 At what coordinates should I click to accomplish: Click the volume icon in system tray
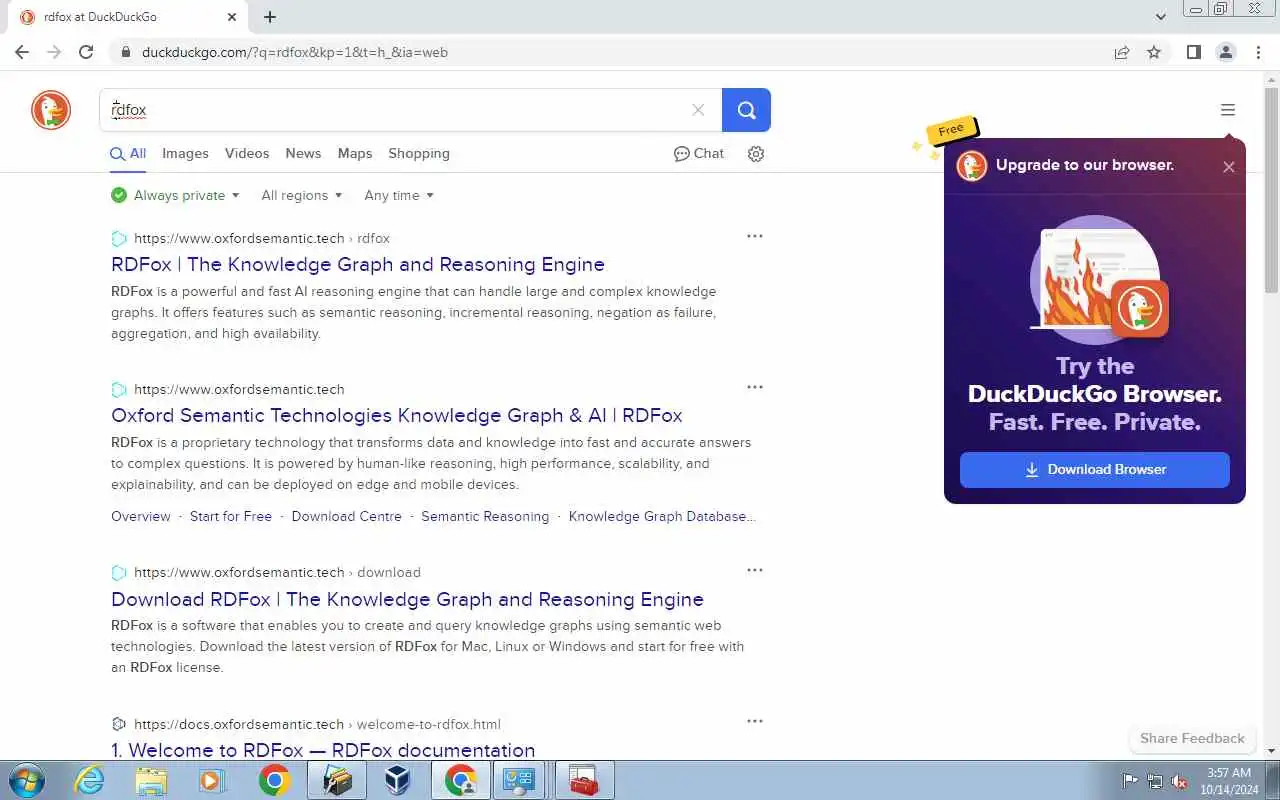[x=1179, y=781]
